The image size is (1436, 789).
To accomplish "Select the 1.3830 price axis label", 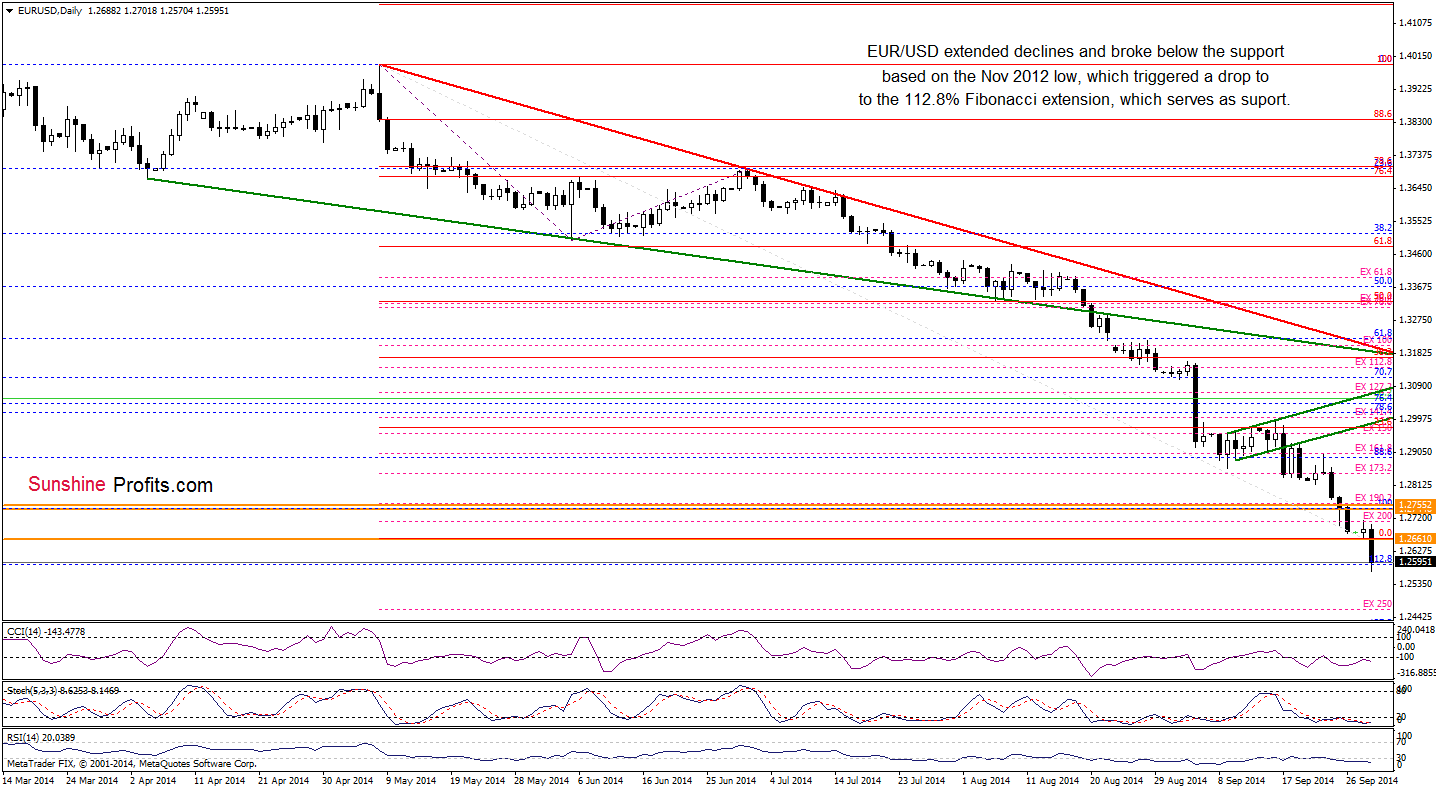I will [1416, 121].
